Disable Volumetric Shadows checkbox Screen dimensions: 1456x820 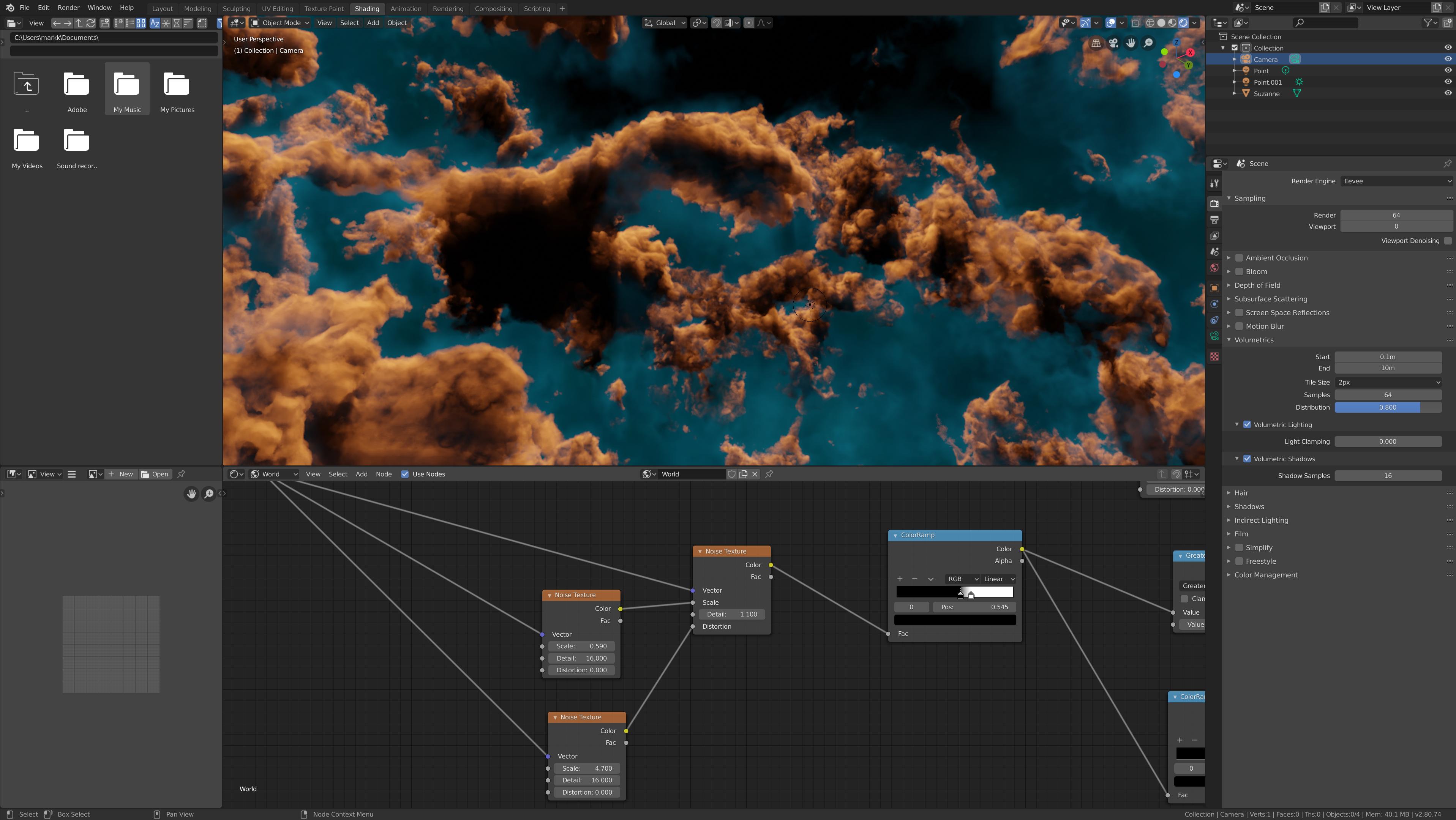tap(1247, 459)
